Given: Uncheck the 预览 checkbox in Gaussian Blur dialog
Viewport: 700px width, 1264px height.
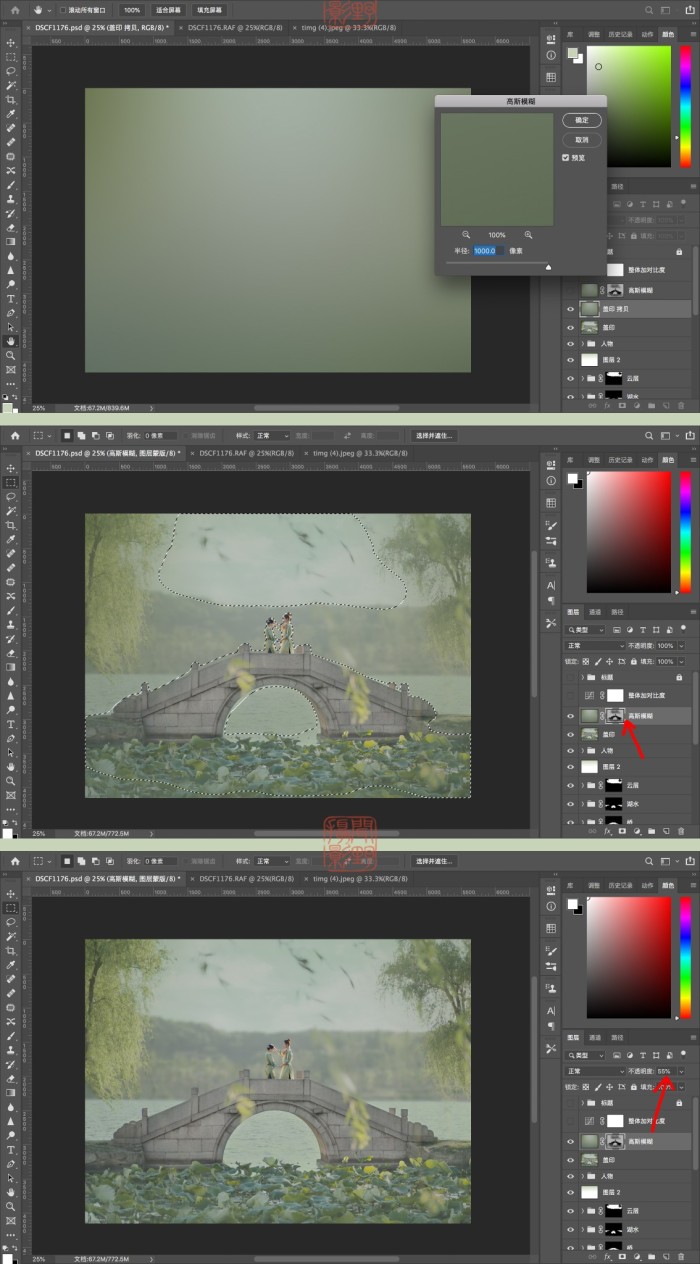Looking at the screenshot, I should click(566, 157).
